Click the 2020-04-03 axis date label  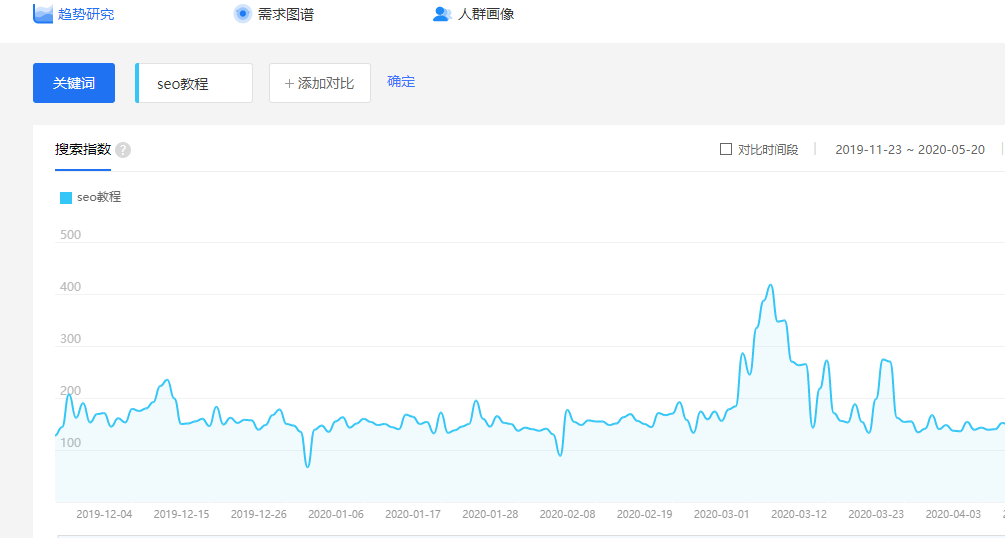[954, 514]
